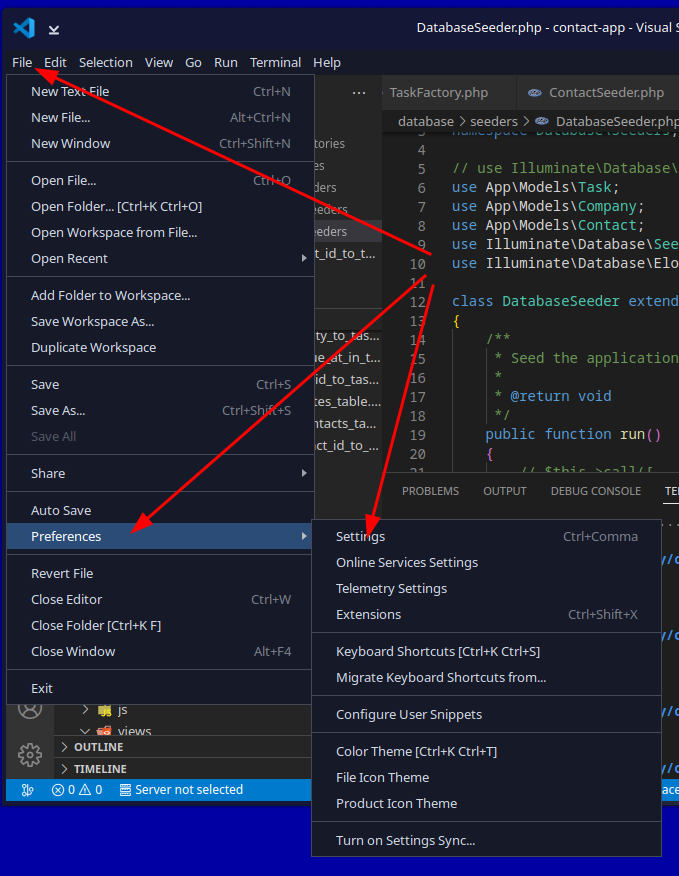Click the remote window status bar icon
The width and height of the screenshot is (679, 876).
[x=27, y=789]
